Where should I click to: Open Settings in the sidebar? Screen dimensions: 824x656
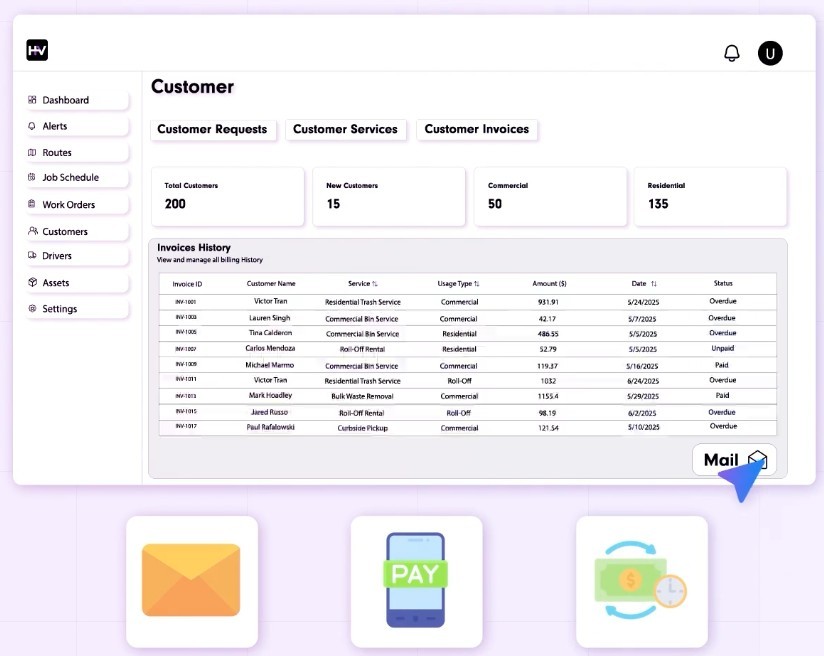click(60, 309)
